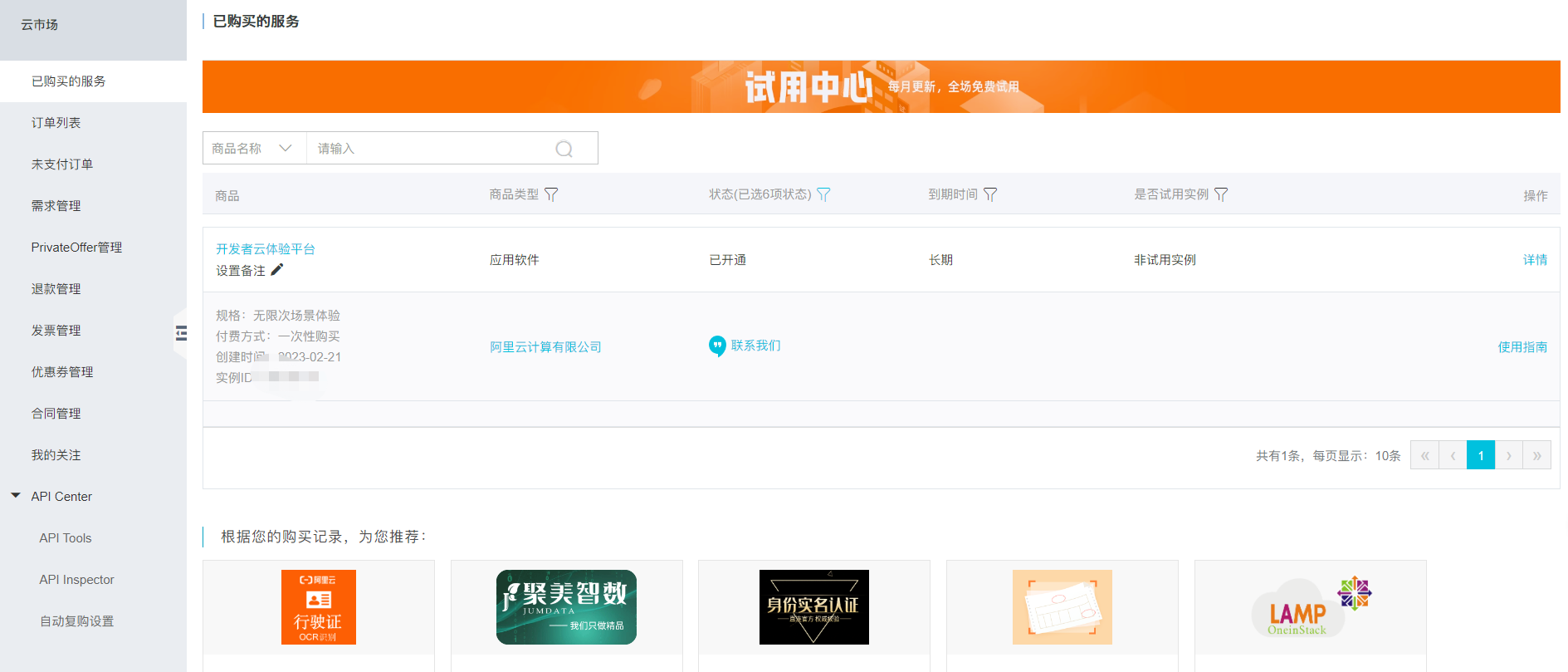Image resolution: width=1568 pixels, height=672 pixels.
Task: Go to the next page arrow
Action: [1509, 455]
